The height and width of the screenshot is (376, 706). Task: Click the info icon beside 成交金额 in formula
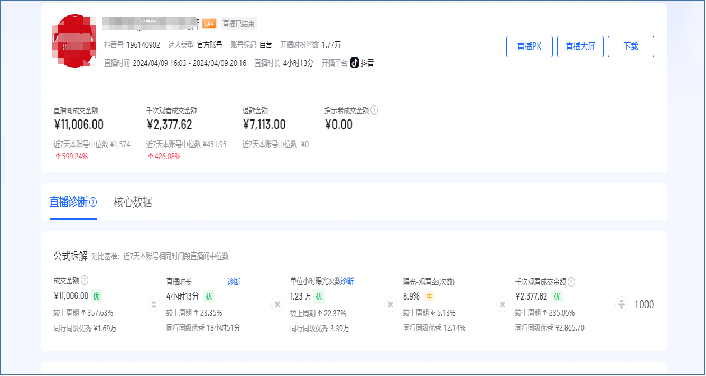pyautogui.click(x=85, y=281)
